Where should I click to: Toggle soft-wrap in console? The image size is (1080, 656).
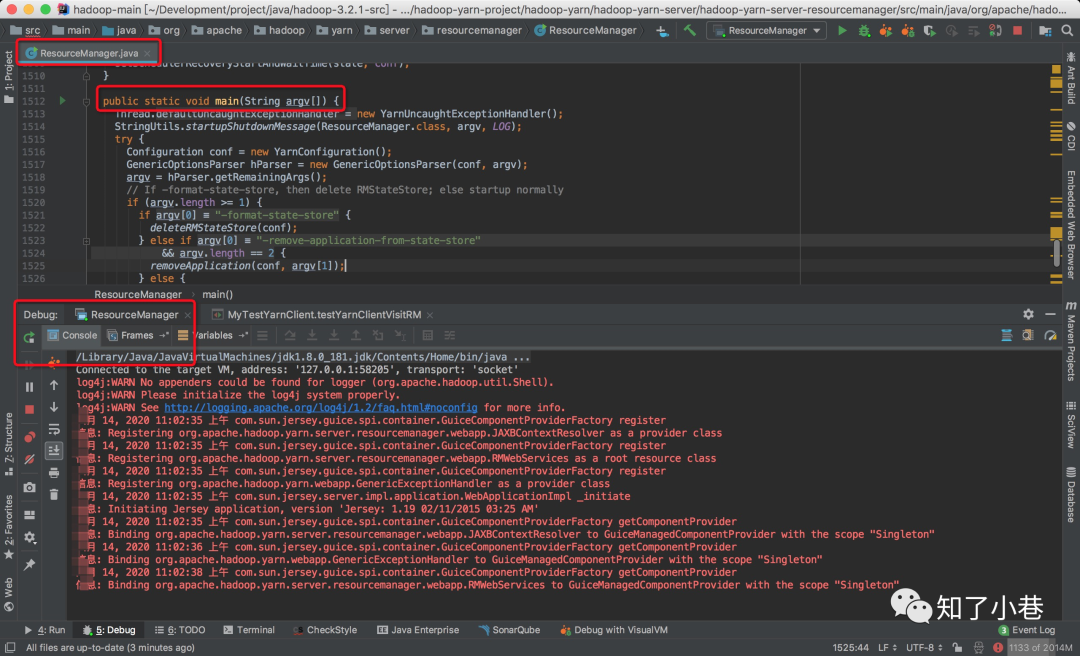(54, 429)
